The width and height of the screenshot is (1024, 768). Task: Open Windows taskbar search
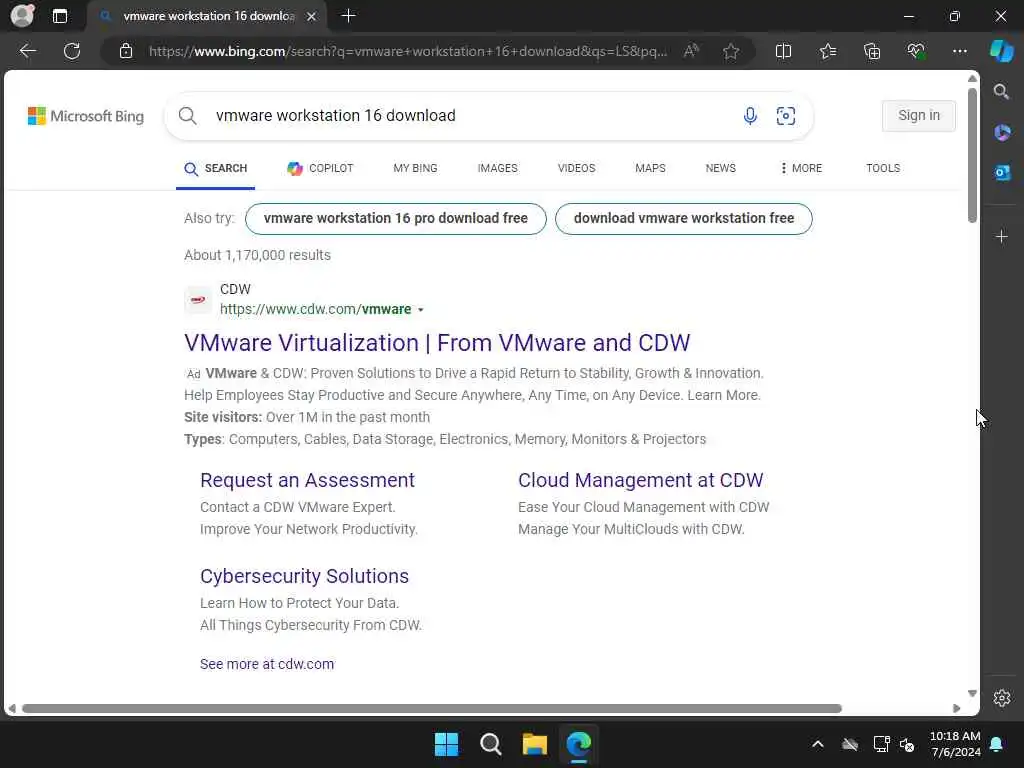pos(490,744)
